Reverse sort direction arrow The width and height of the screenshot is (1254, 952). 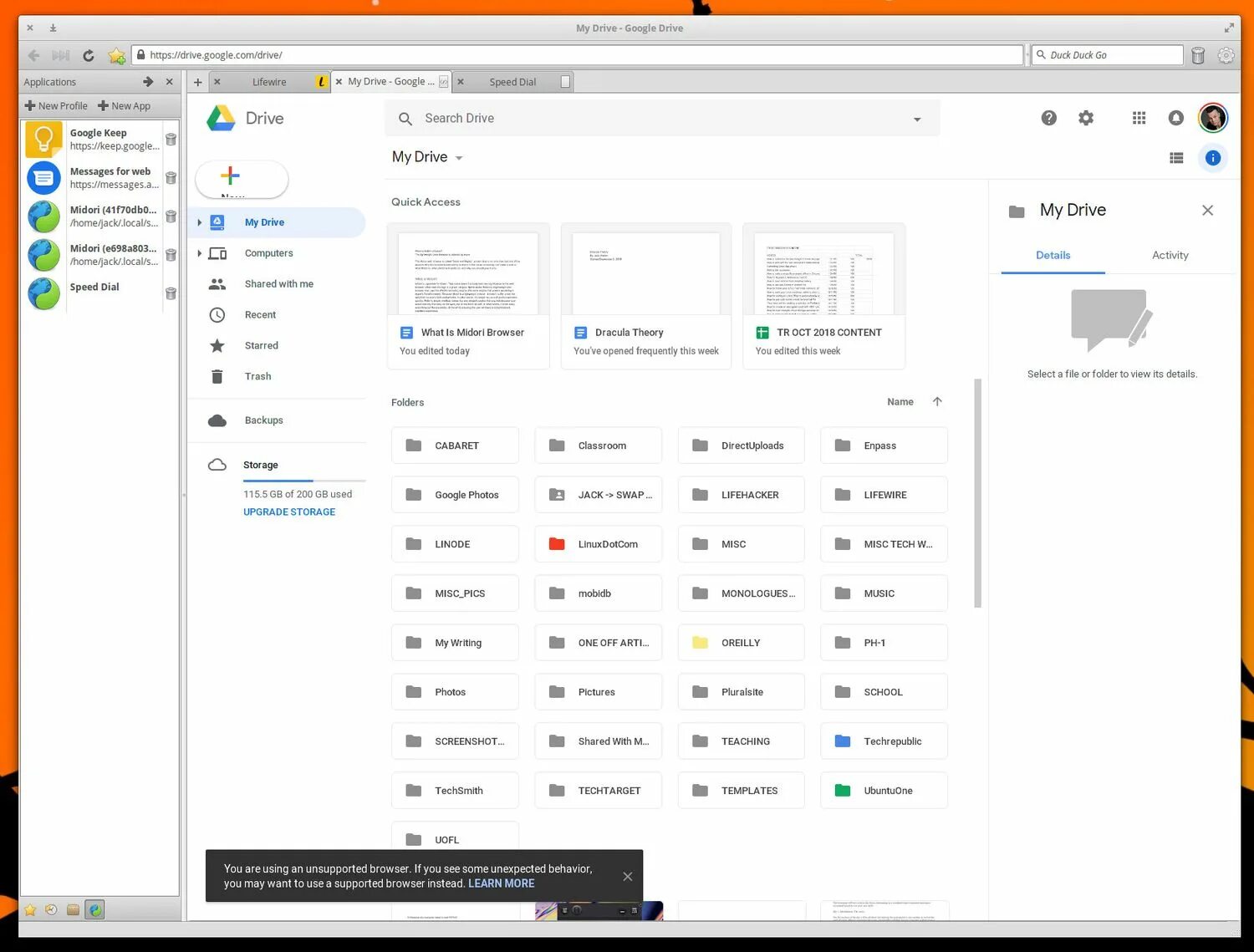pyautogui.click(x=937, y=402)
